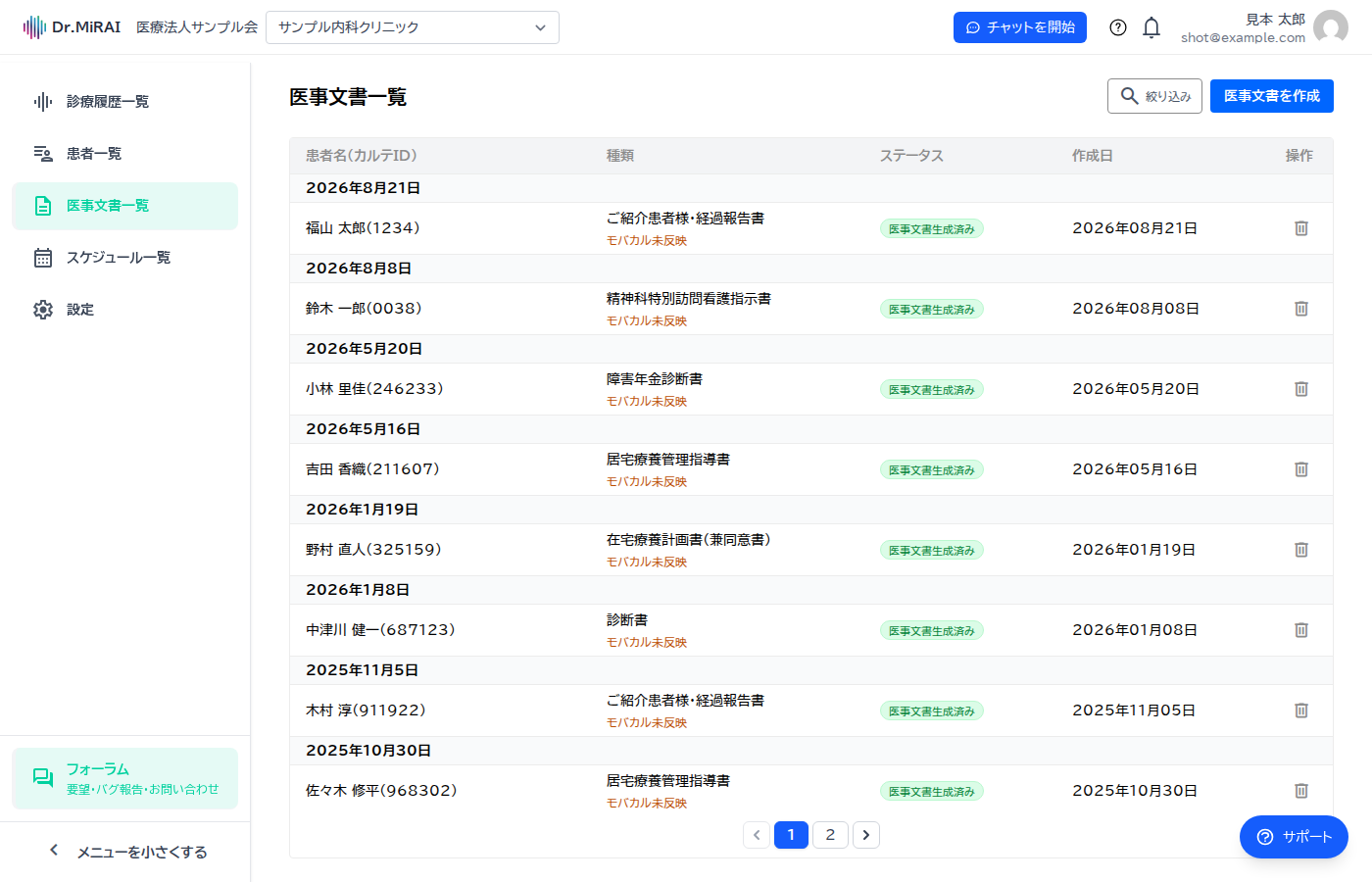Click date group header 2026年5月16日
Image resolution: width=1372 pixels, height=882 pixels.
click(x=364, y=429)
